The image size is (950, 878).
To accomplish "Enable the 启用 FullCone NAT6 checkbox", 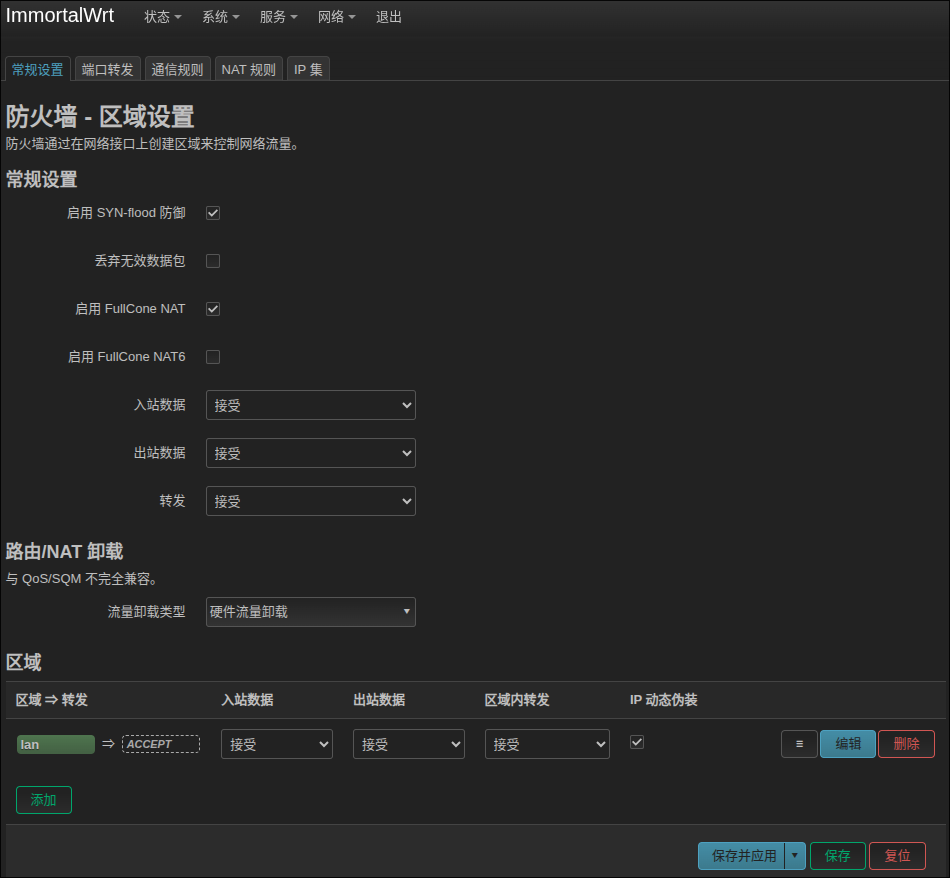I will [x=213, y=357].
